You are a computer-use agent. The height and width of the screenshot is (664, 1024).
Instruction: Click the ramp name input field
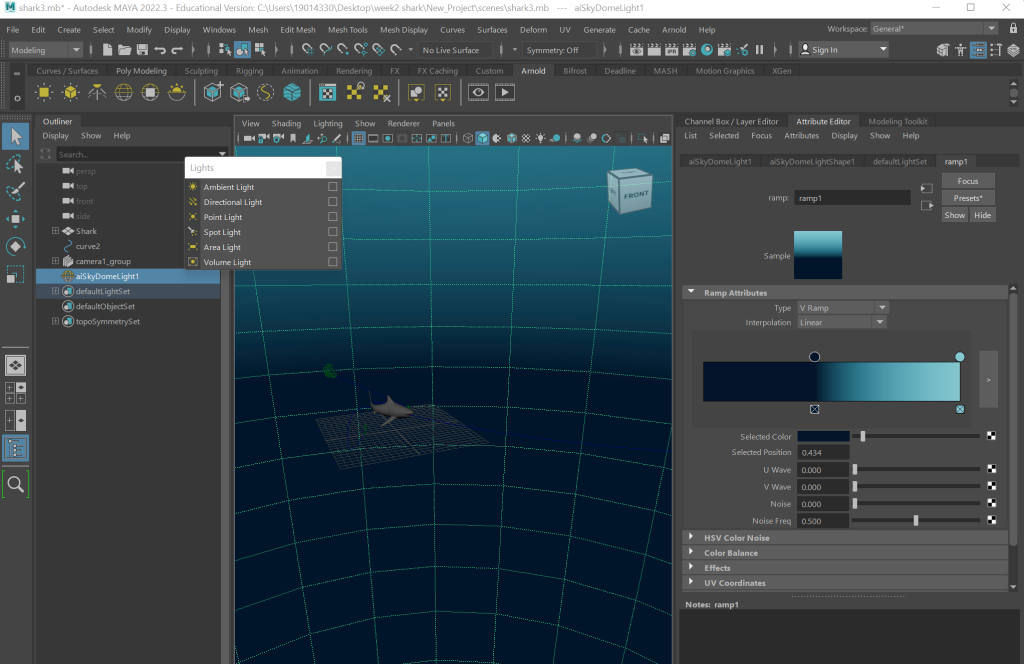point(852,198)
